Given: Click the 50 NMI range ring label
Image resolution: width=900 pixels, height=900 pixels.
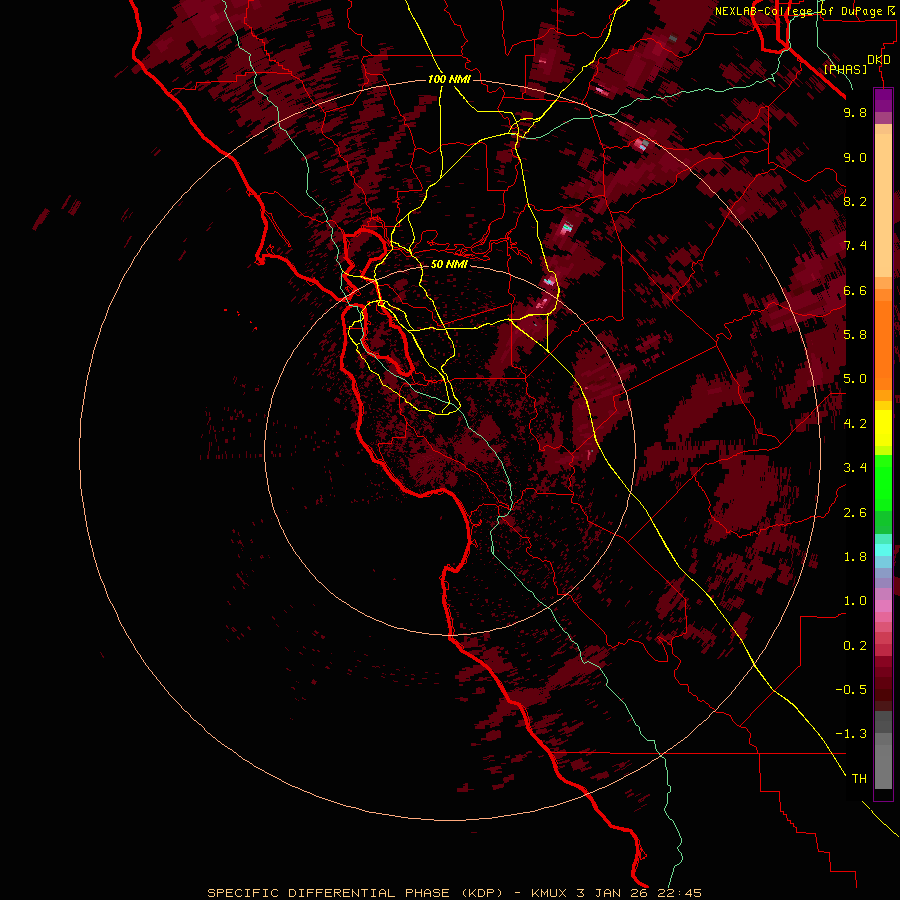Looking at the screenshot, I should 449,264.
